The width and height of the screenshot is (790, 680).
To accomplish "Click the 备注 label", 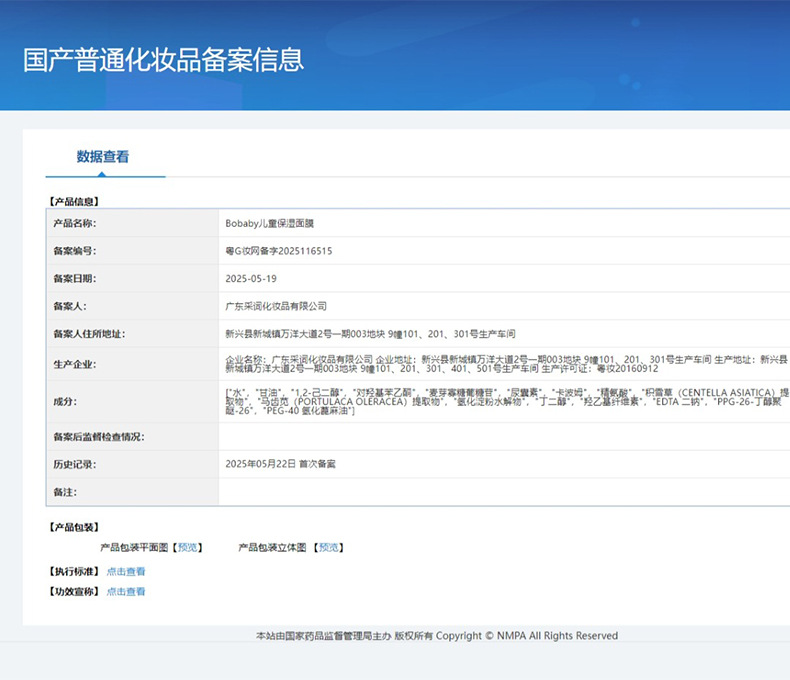I will click(65, 492).
